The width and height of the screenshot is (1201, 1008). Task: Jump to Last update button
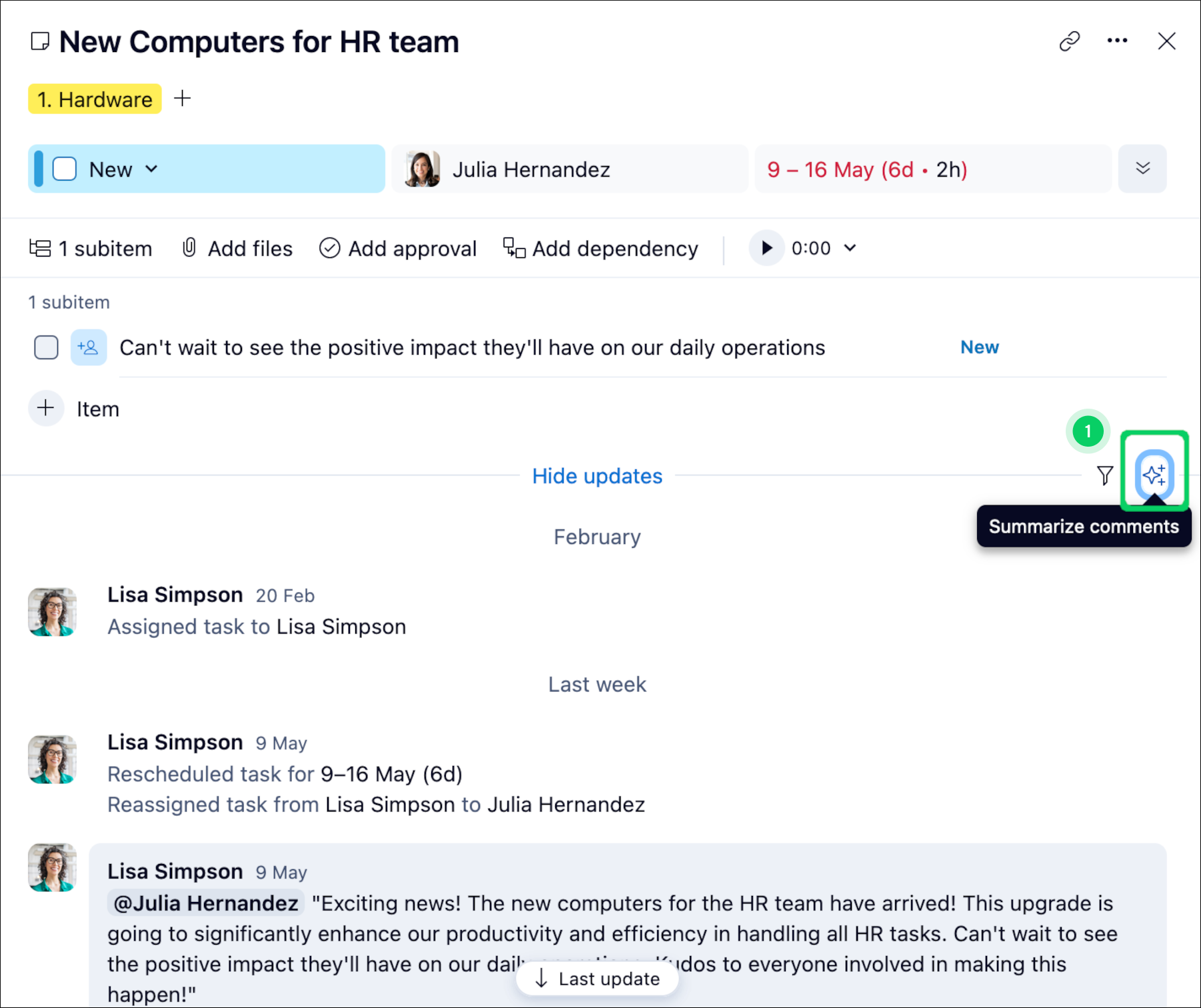click(x=597, y=979)
